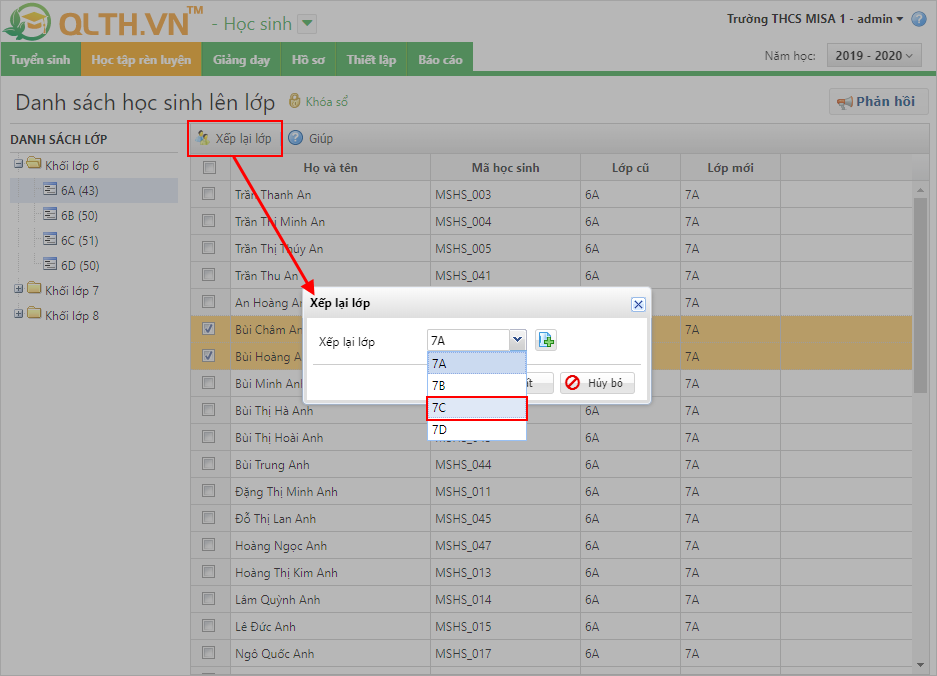Click the list icon of class 6B
Image resolution: width=937 pixels, height=676 pixels.
point(50,215)
